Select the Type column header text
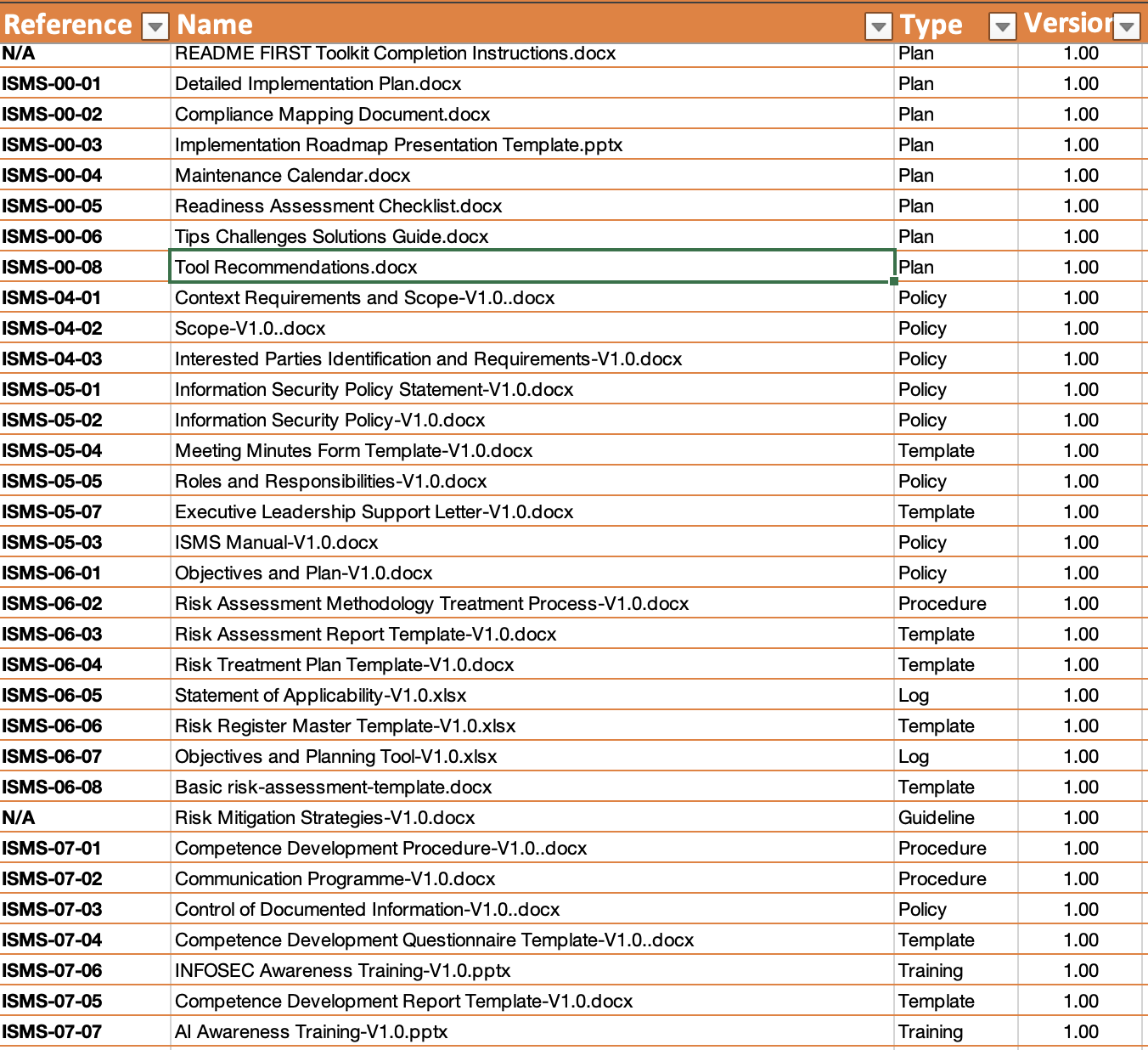This screenshot has width=1148, height=1050. pos(931,25)
